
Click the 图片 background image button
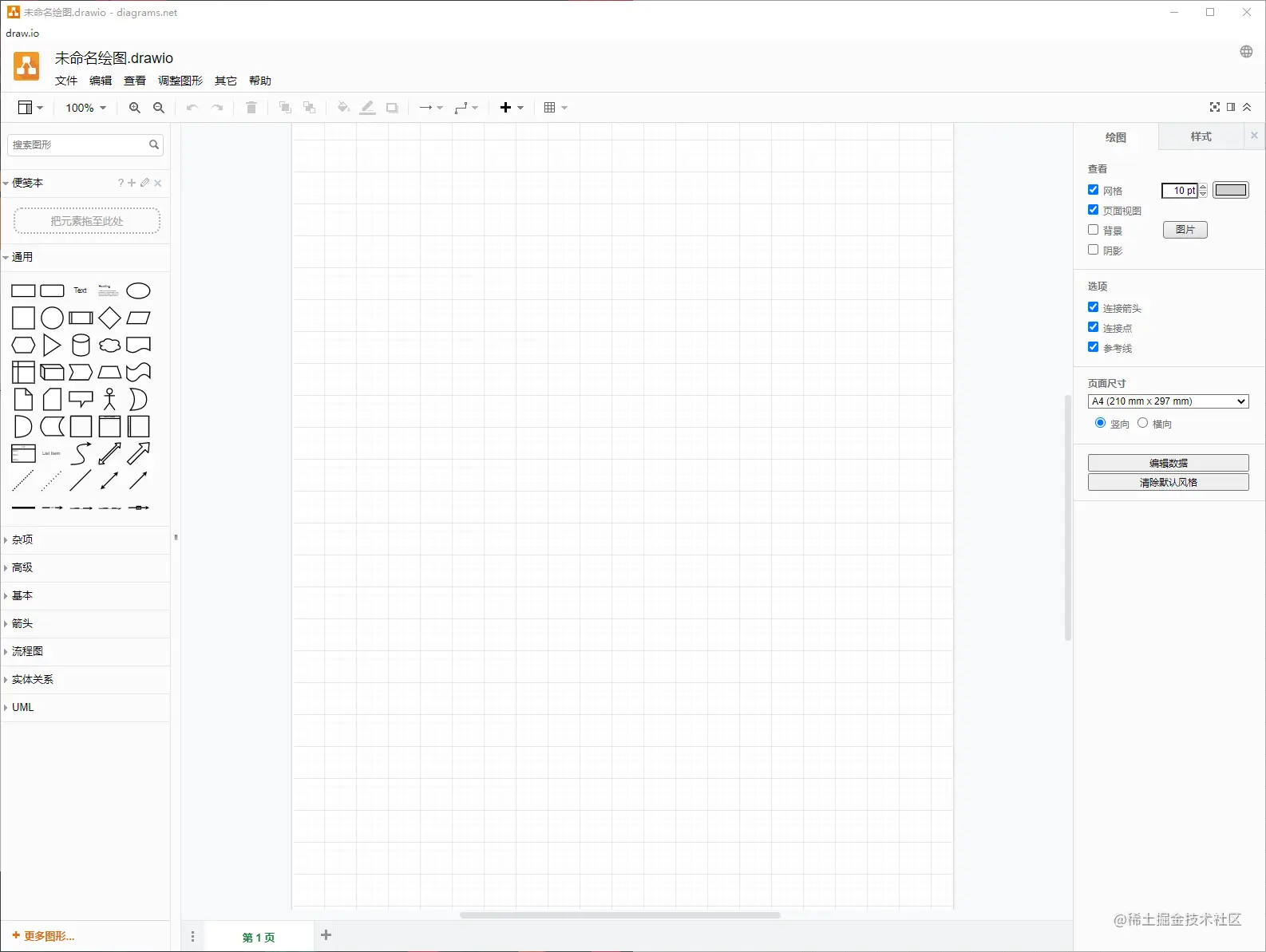click(x=1185, y=230)
